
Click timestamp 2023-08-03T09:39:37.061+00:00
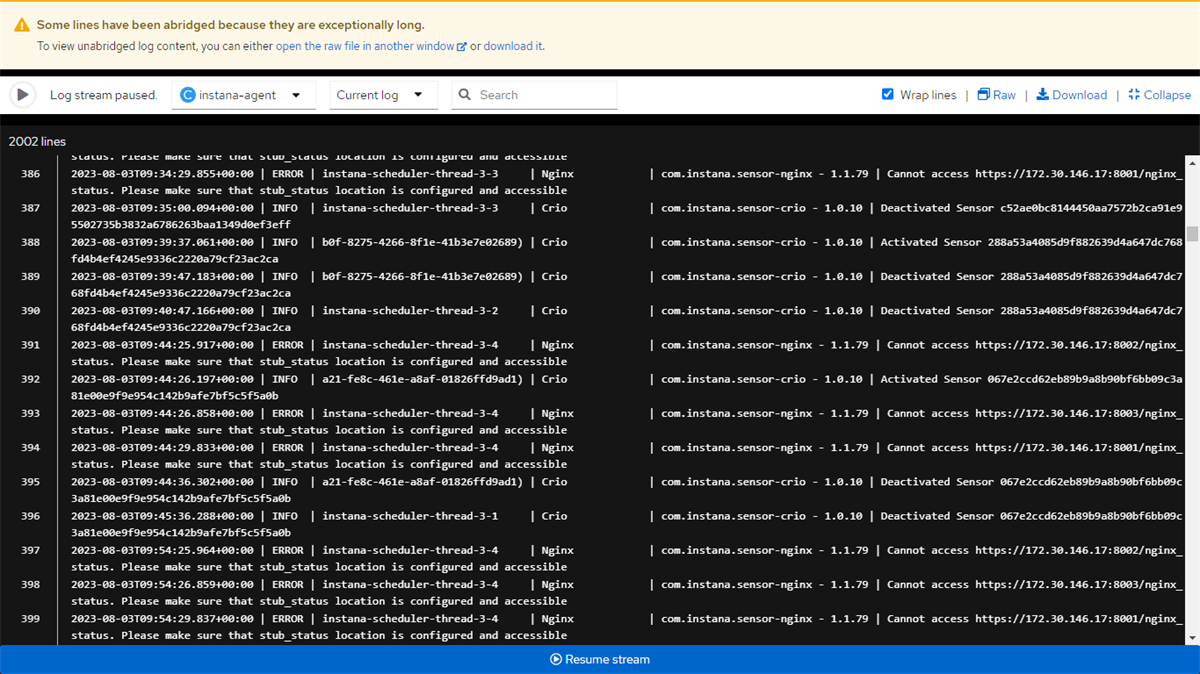point(162,242)
